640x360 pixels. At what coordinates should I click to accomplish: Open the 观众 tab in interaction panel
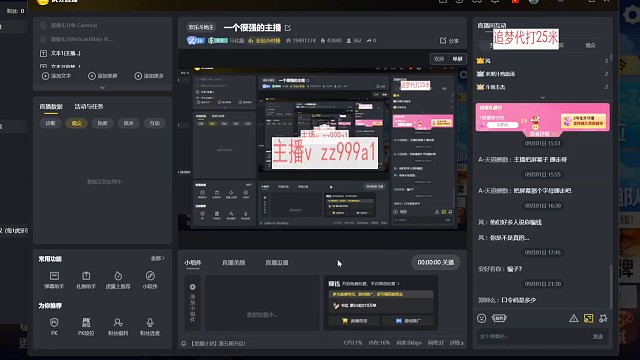tap(590, 45)
